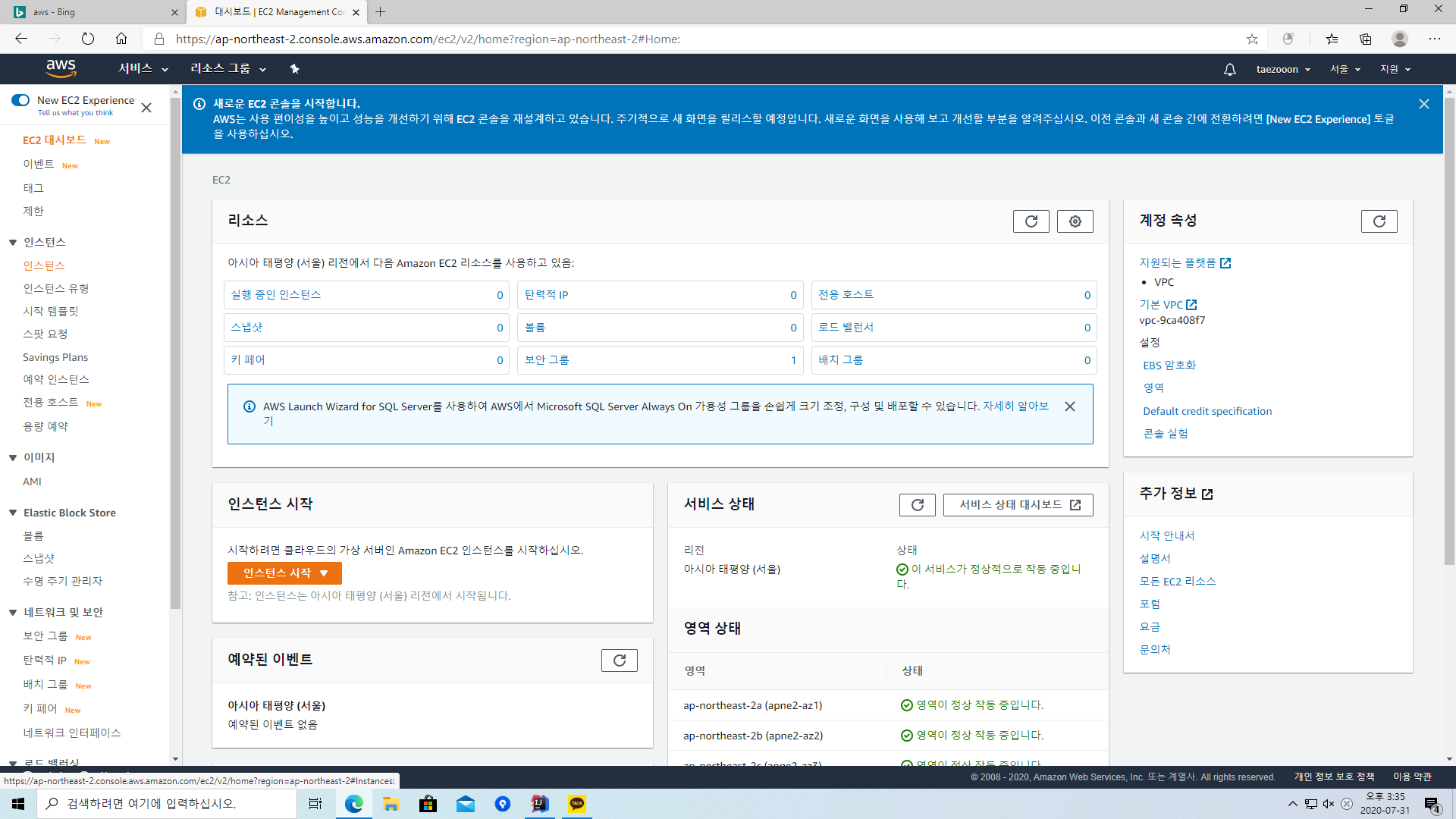The image size is (1456, 819).
Task: Close the SQL Server Launch Wizard notice
Action: [1069, 406]
